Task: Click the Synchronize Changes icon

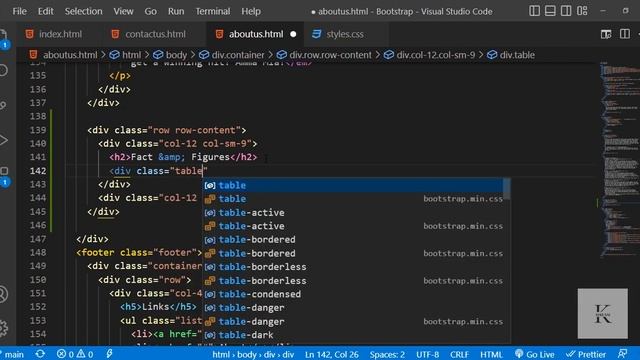Action: pyautogui.click(x=40, y=354)
